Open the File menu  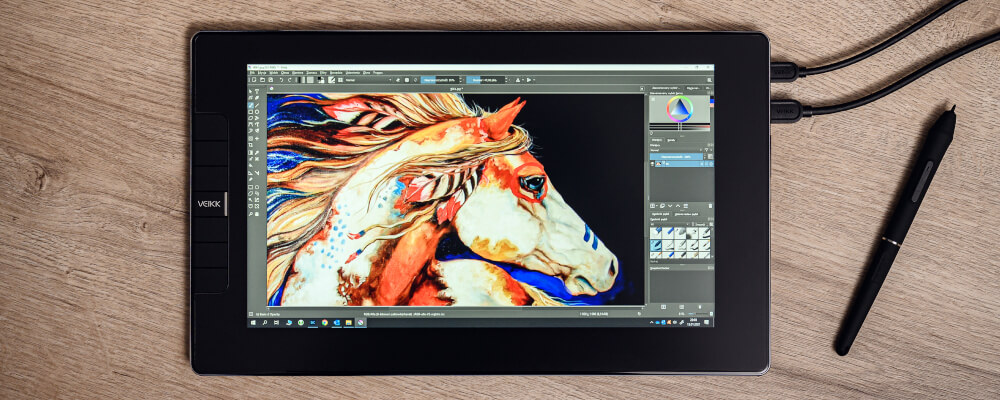253,73
